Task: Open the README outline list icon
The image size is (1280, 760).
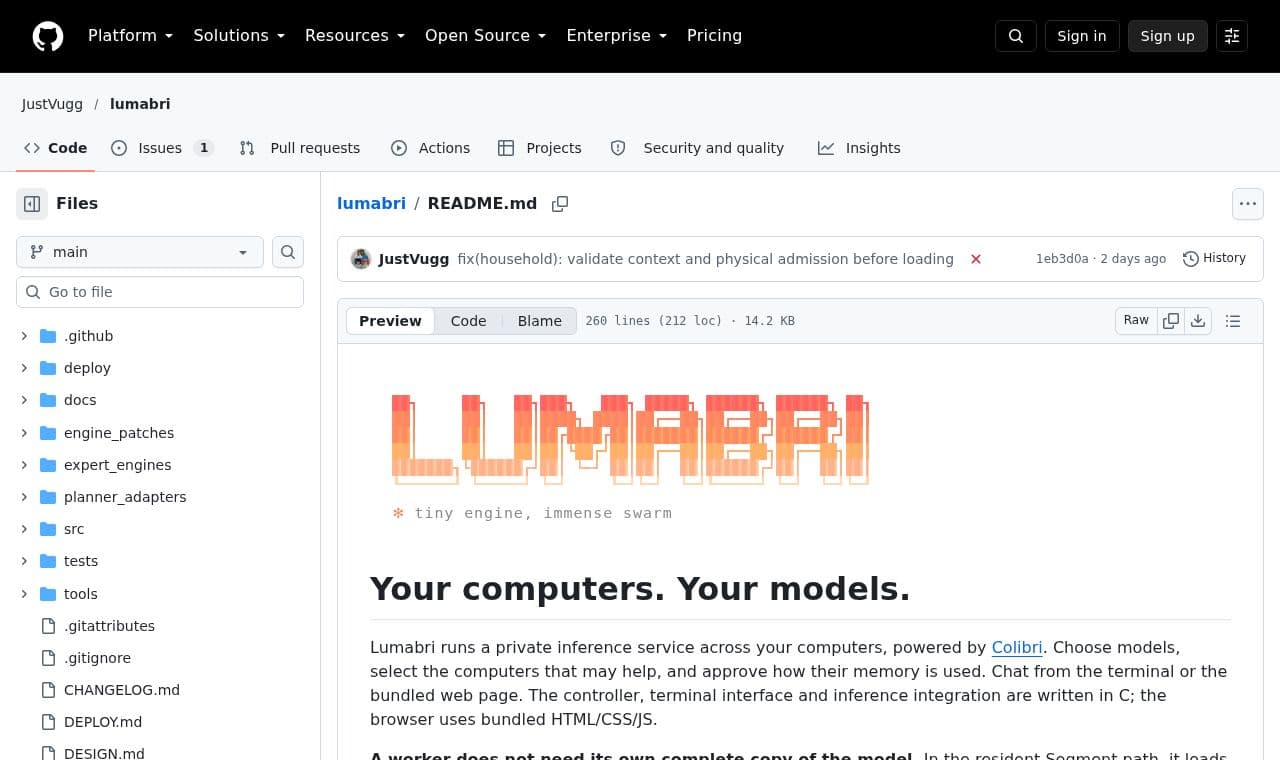Action: (x=1233, y=321)
